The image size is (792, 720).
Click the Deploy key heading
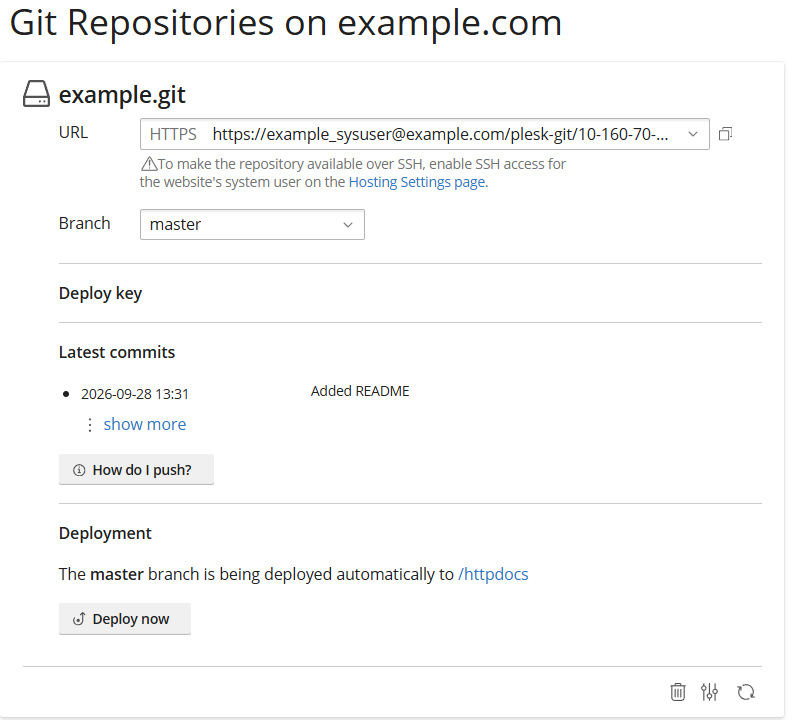click(x=100, y=294)
